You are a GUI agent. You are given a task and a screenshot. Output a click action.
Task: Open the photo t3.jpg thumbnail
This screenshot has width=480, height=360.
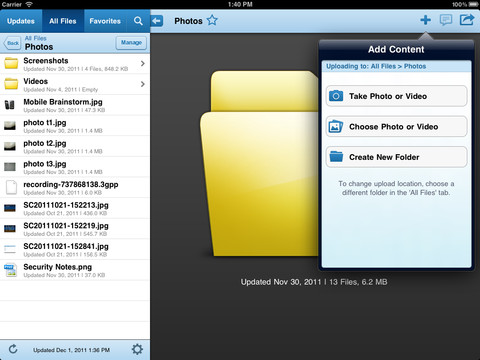tap(10, 167)
